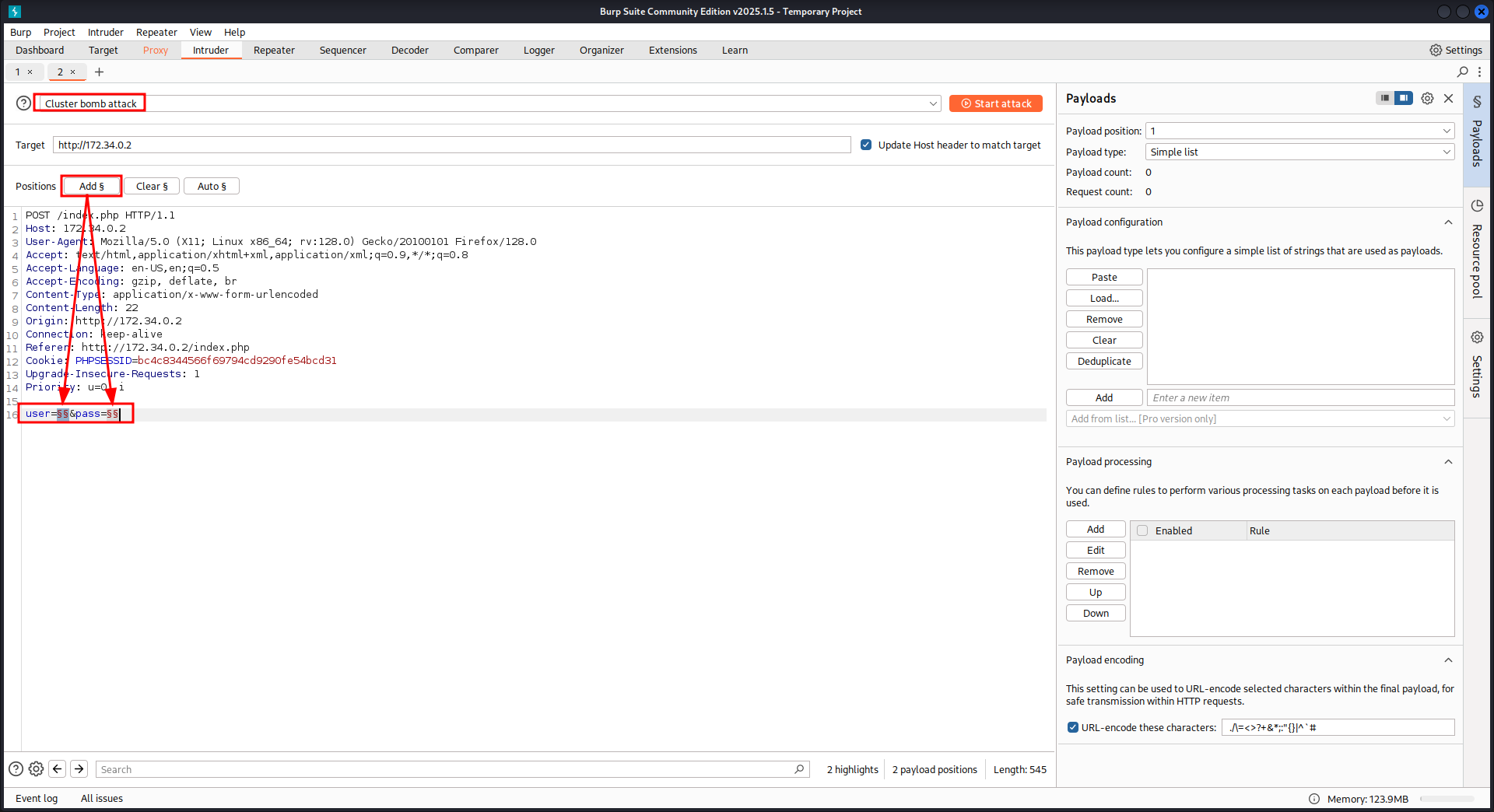Screen dimensions: 1494x812
Task: Click the search magnifier icon in tab bar
Action: [1463, 72]
